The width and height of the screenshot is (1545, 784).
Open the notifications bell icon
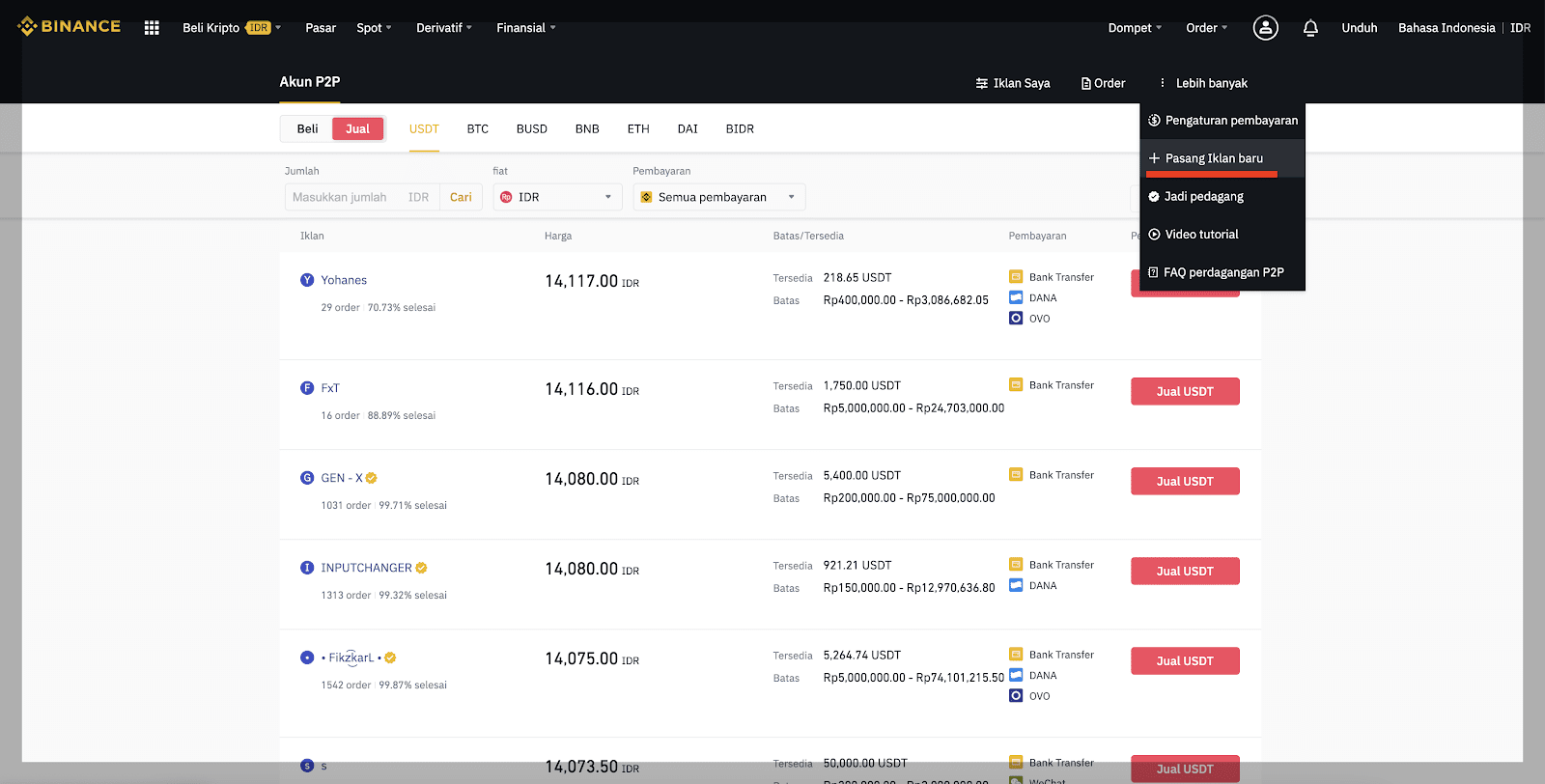(1310, 28)
